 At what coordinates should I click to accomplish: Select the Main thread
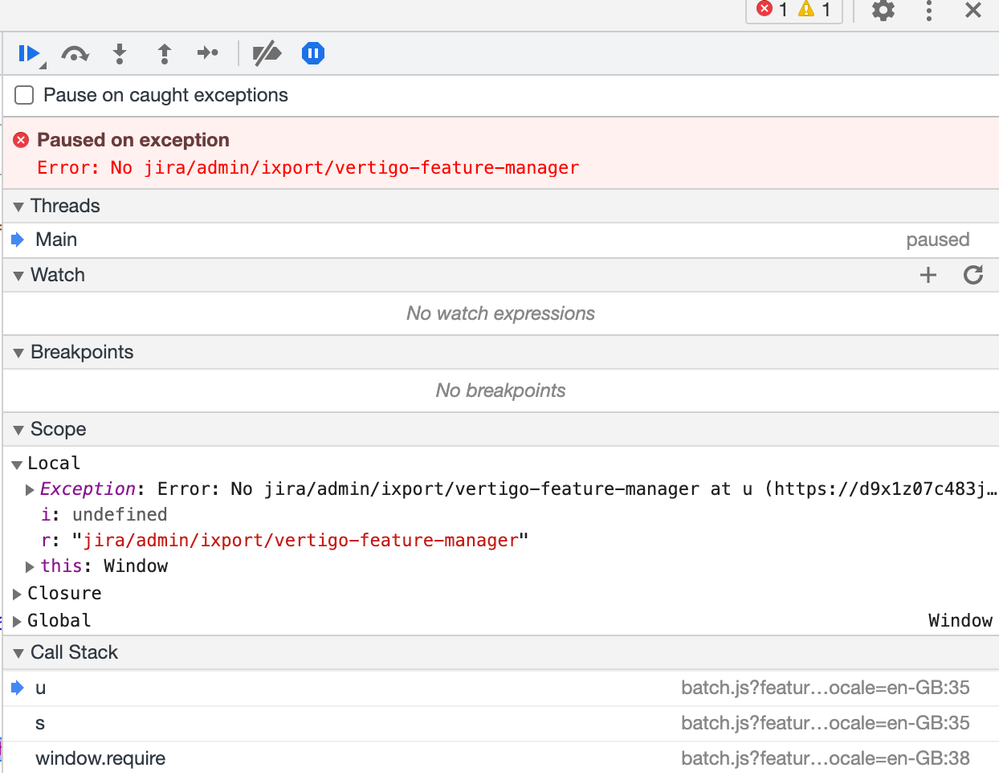[x=501, y=240]
